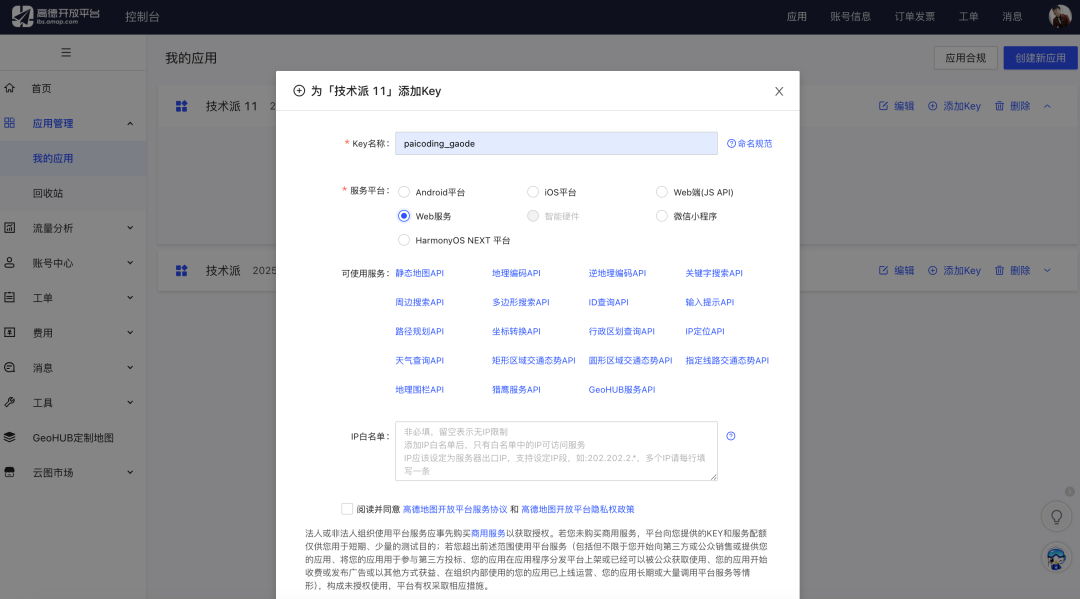Screen dimensions: 1080x599
Task: Open 账号信息 in the top navigation
Action: (851, 17)
